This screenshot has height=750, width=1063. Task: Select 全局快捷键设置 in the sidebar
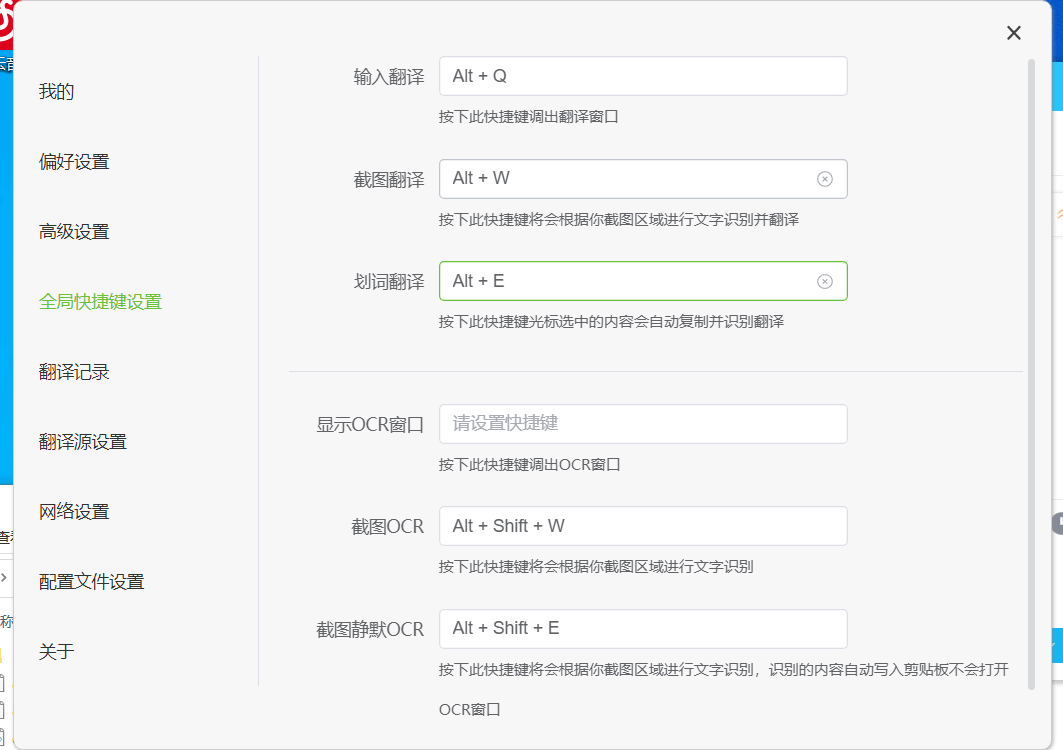point(100,302)
